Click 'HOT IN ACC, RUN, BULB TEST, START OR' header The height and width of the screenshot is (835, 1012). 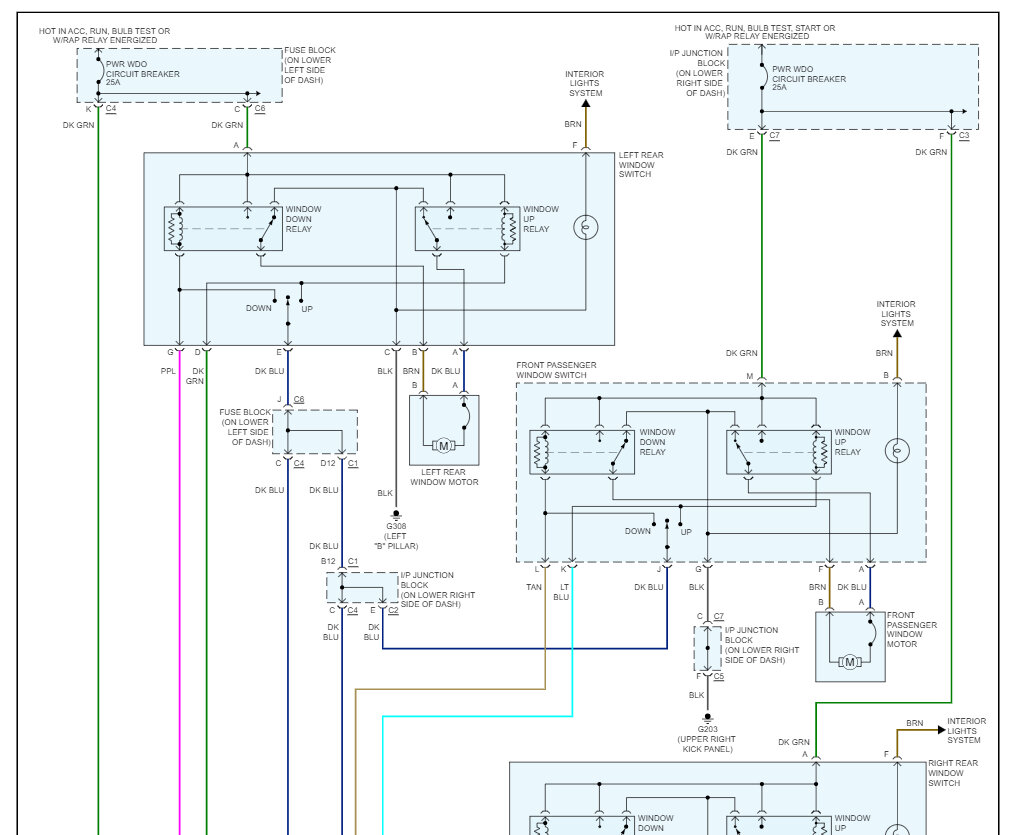pyautogui.click(x=754, y=28)
